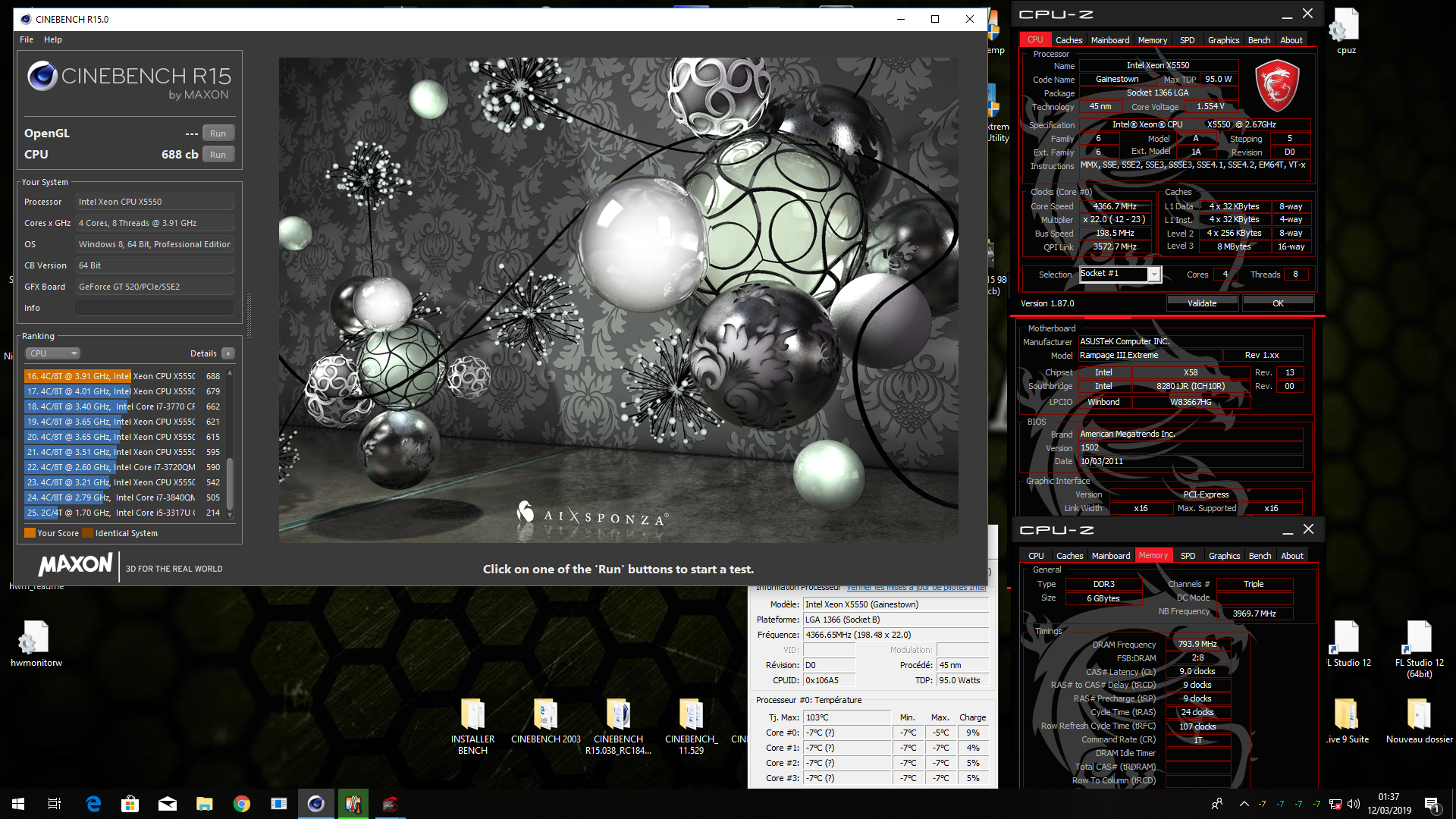This screenshot has width=1456, height=819.
Task: Select ranking row 16 Xeon X5550 688
Action: click(x=124, y=376)
